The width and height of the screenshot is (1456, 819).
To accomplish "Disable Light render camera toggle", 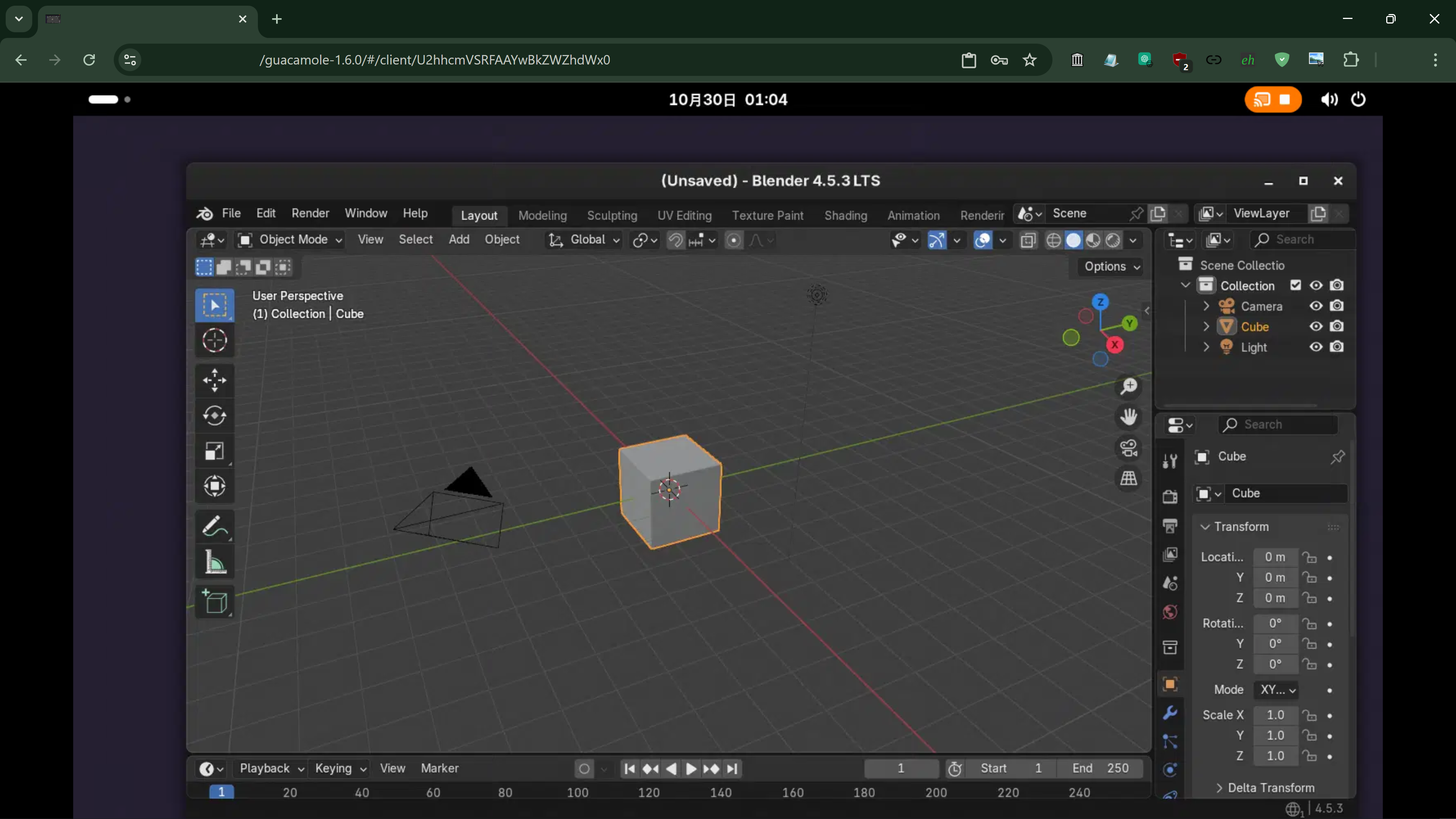I will pos(1337,346).
